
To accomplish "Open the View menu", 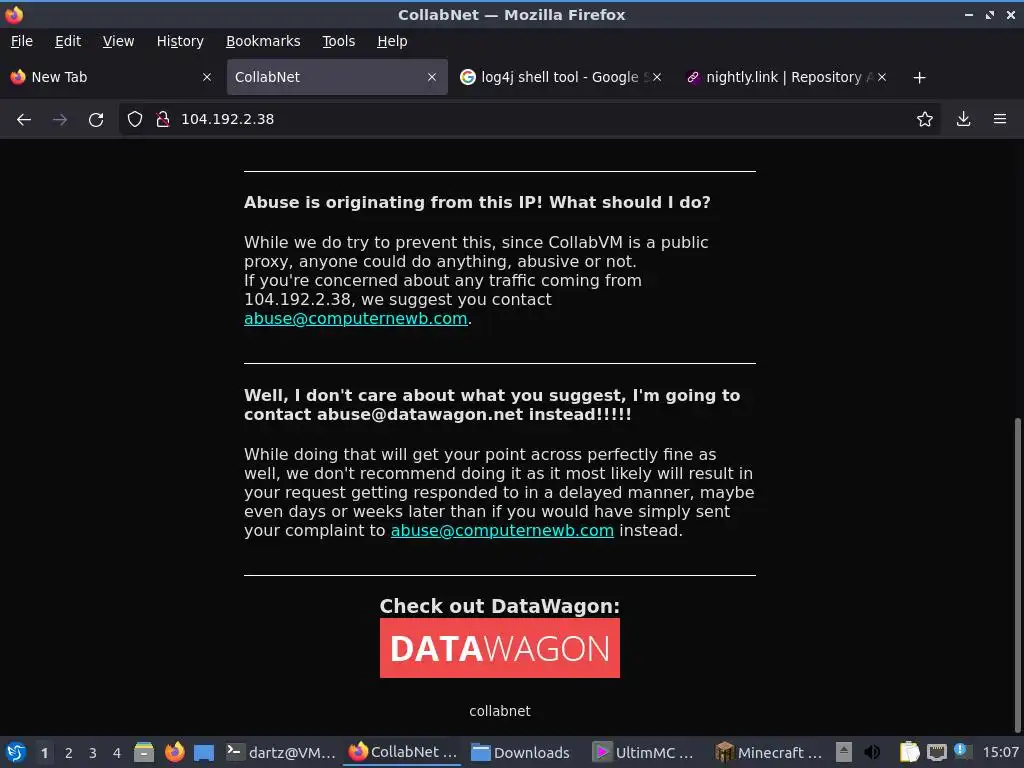I will 118,41.
